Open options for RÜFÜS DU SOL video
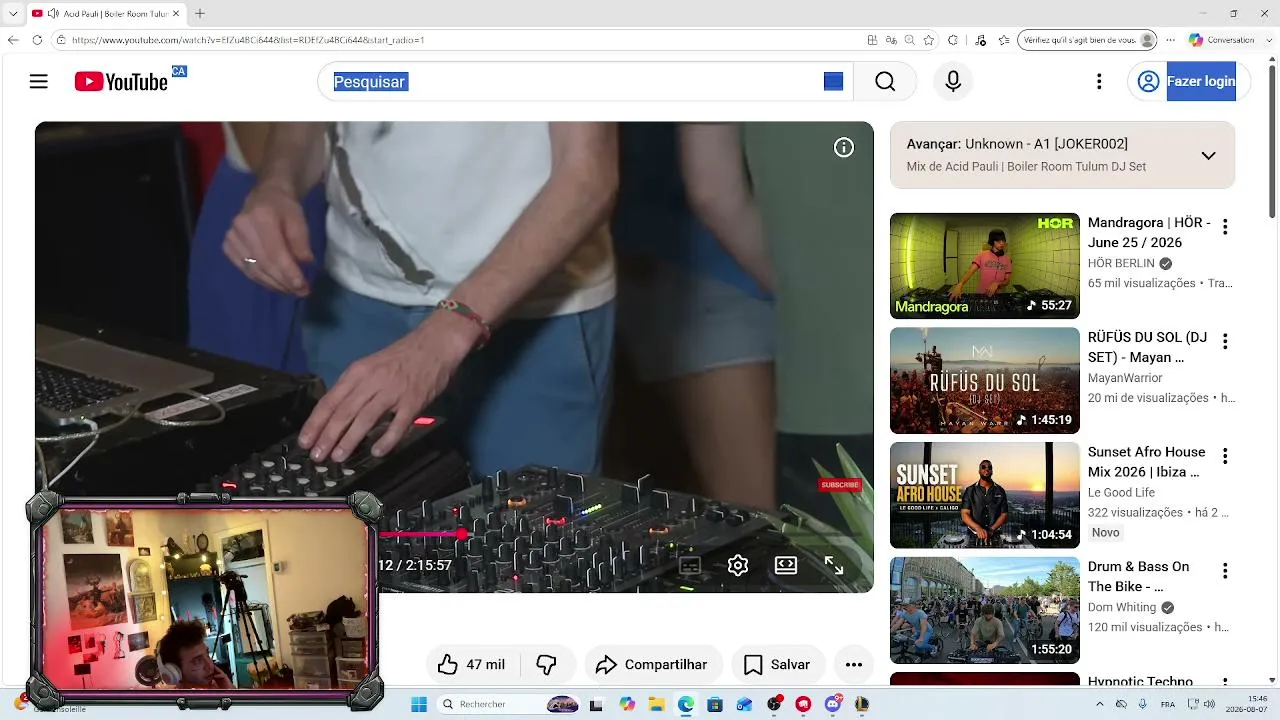The image size is (1280, 720). [x=1225, y=342]
